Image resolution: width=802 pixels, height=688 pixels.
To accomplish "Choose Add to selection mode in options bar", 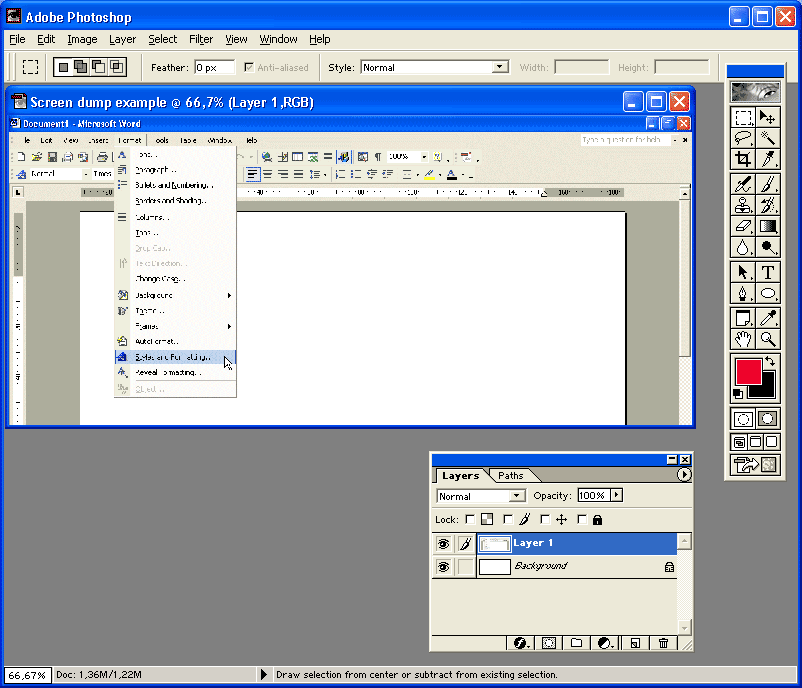I will click(80, 66).
